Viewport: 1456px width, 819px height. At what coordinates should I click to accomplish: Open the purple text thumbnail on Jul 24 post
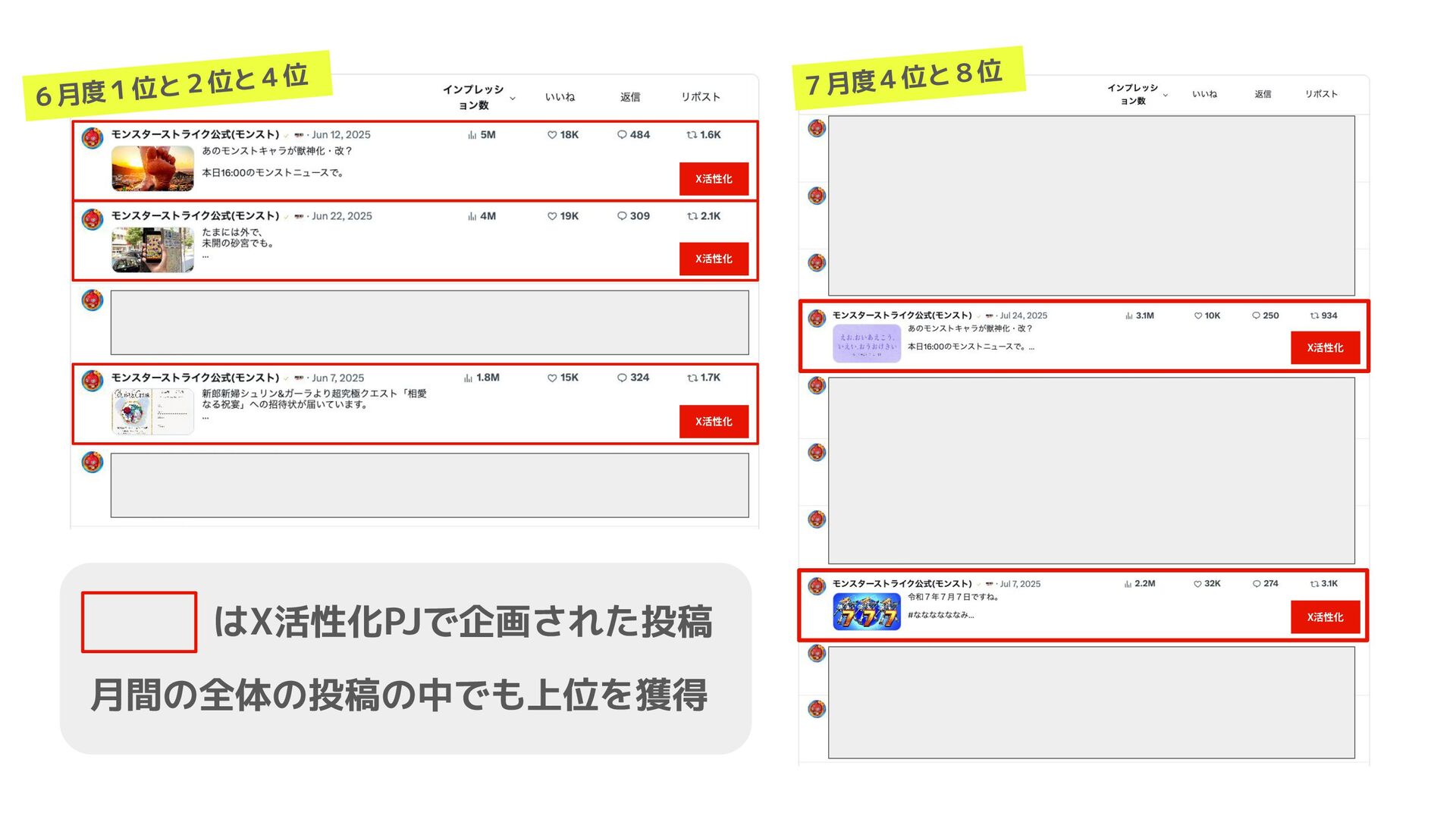click(867, 344)
